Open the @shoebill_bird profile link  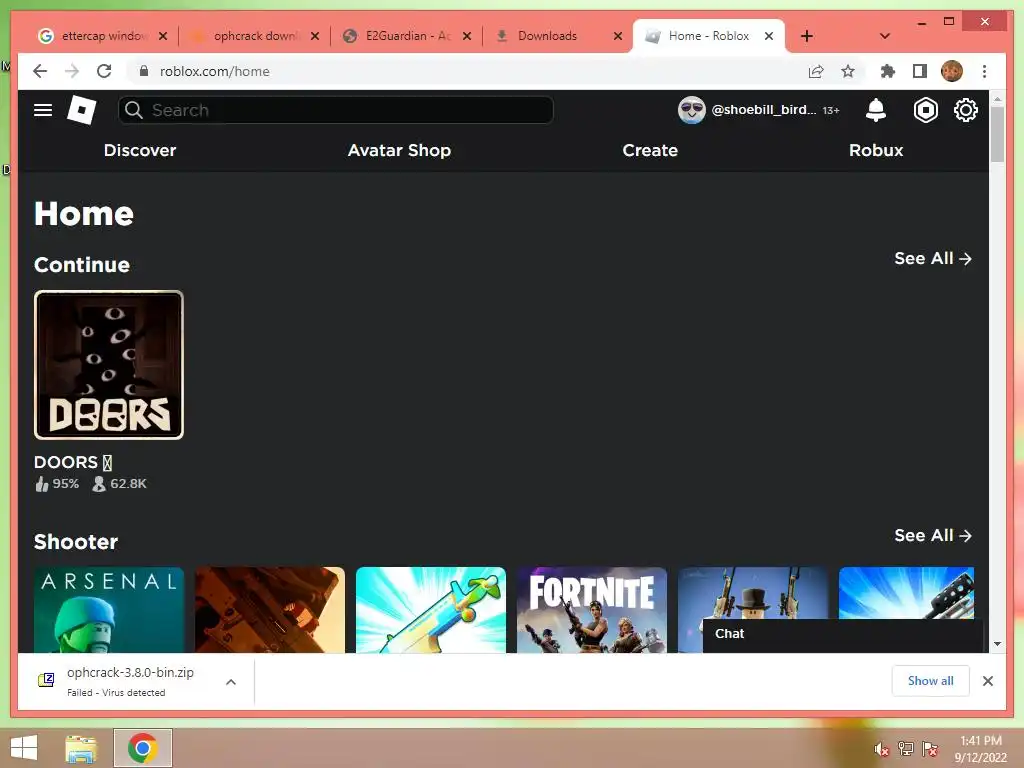[x=763, y=110]
